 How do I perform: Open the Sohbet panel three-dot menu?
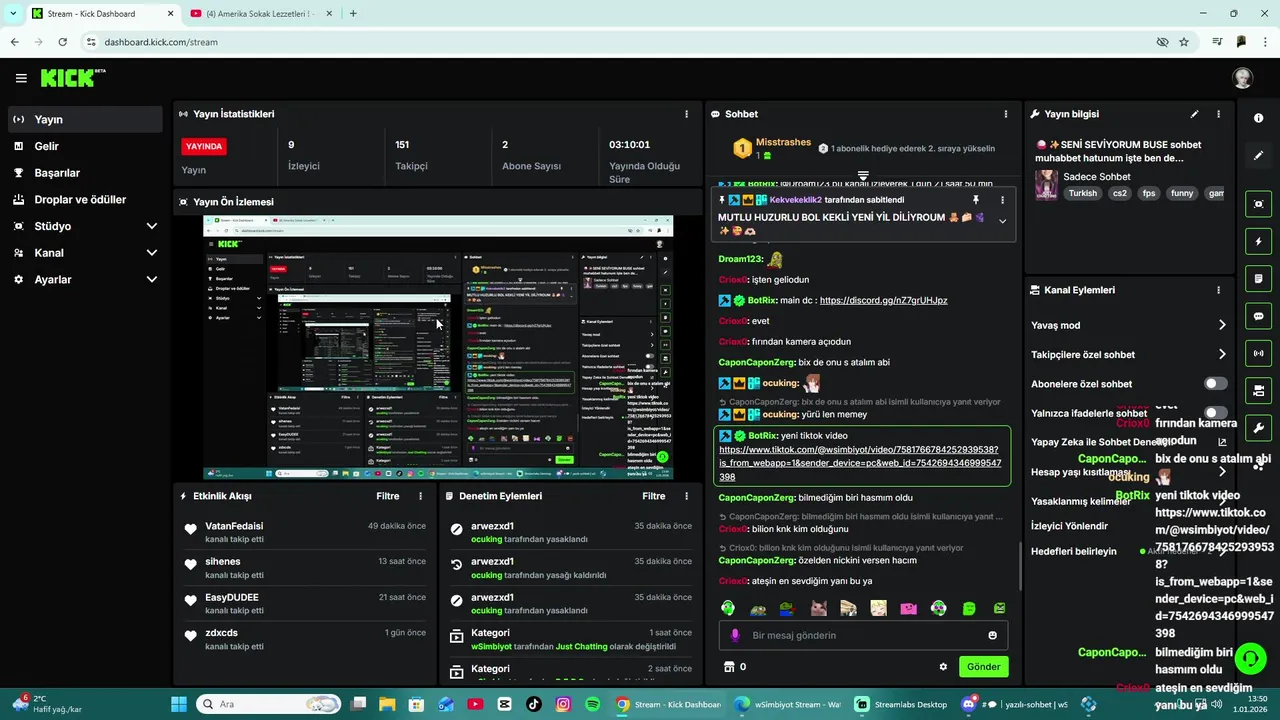point(1006,114)
